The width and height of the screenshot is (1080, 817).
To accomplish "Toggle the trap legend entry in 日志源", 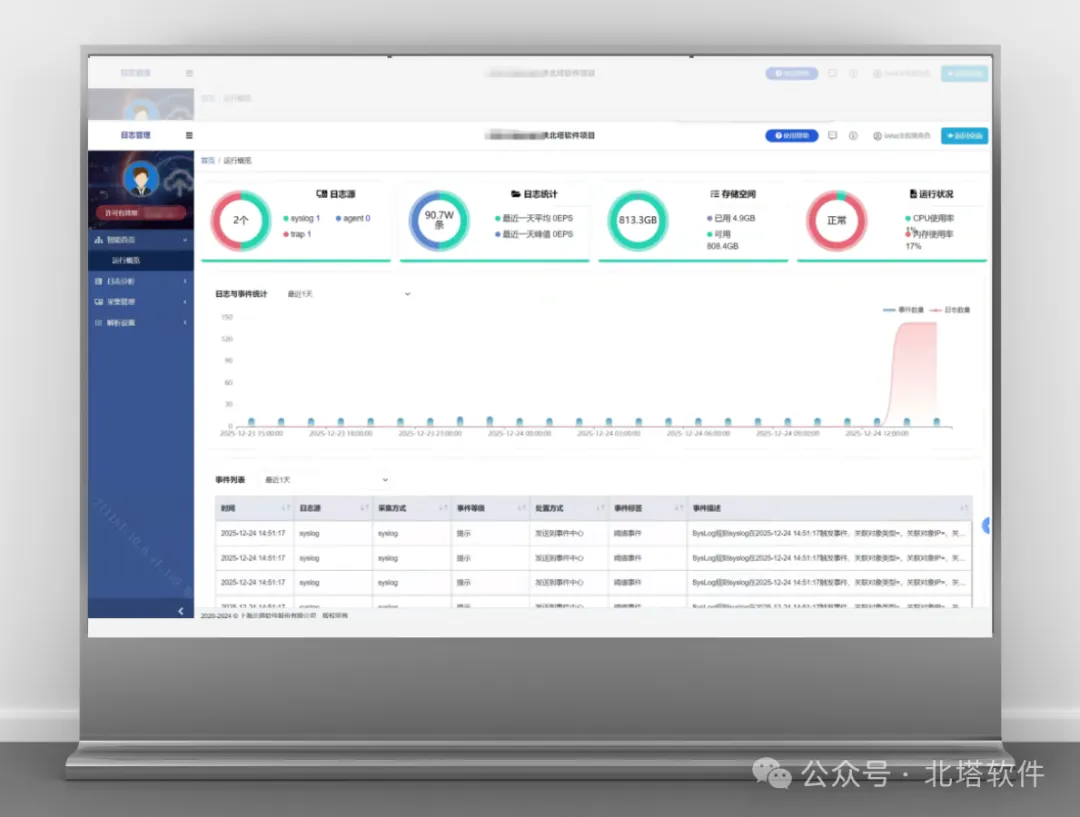I will point(297,234).
